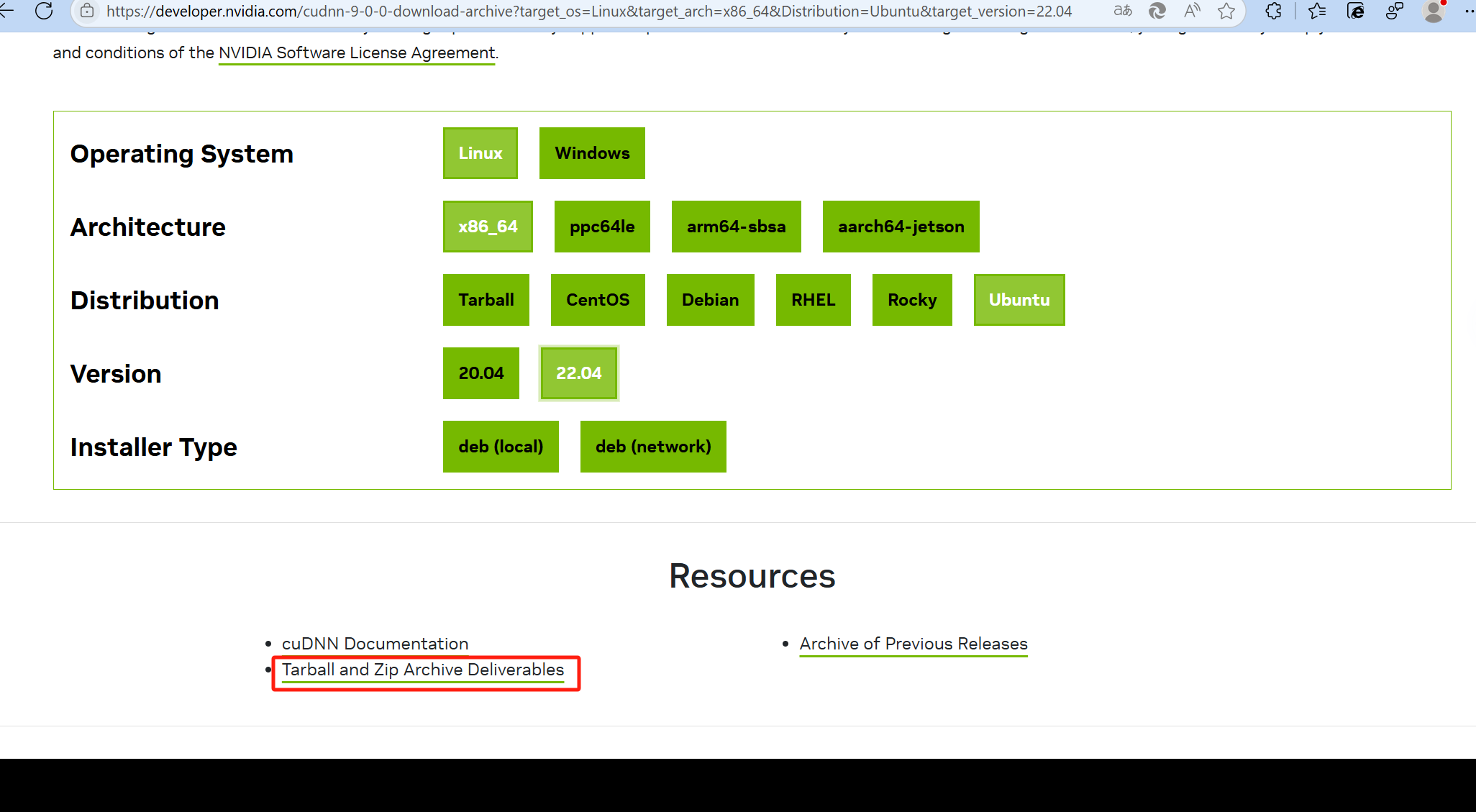Click the user profile avatar
1476x812 pixels.
(1433, 11)
